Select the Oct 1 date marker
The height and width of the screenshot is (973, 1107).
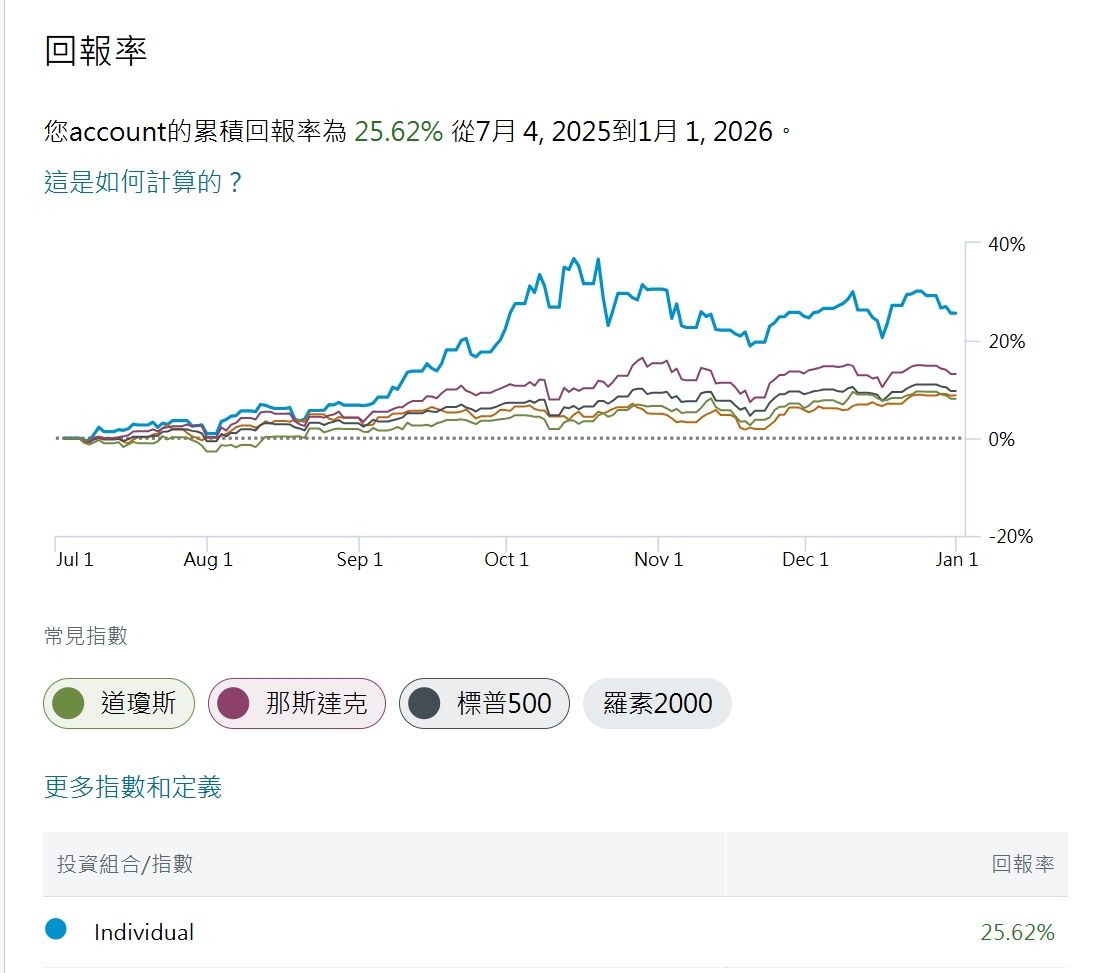506,559
